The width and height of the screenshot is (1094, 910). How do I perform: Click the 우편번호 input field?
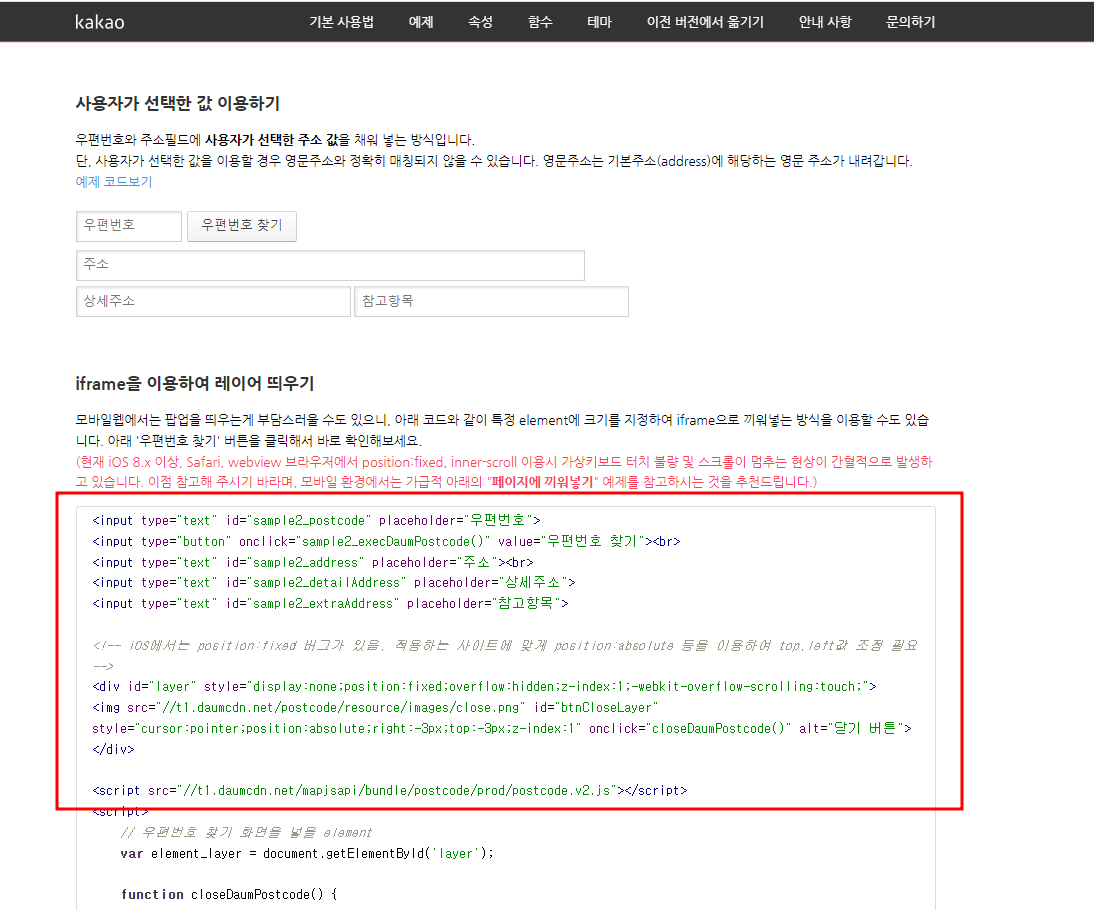pos(128,226)
